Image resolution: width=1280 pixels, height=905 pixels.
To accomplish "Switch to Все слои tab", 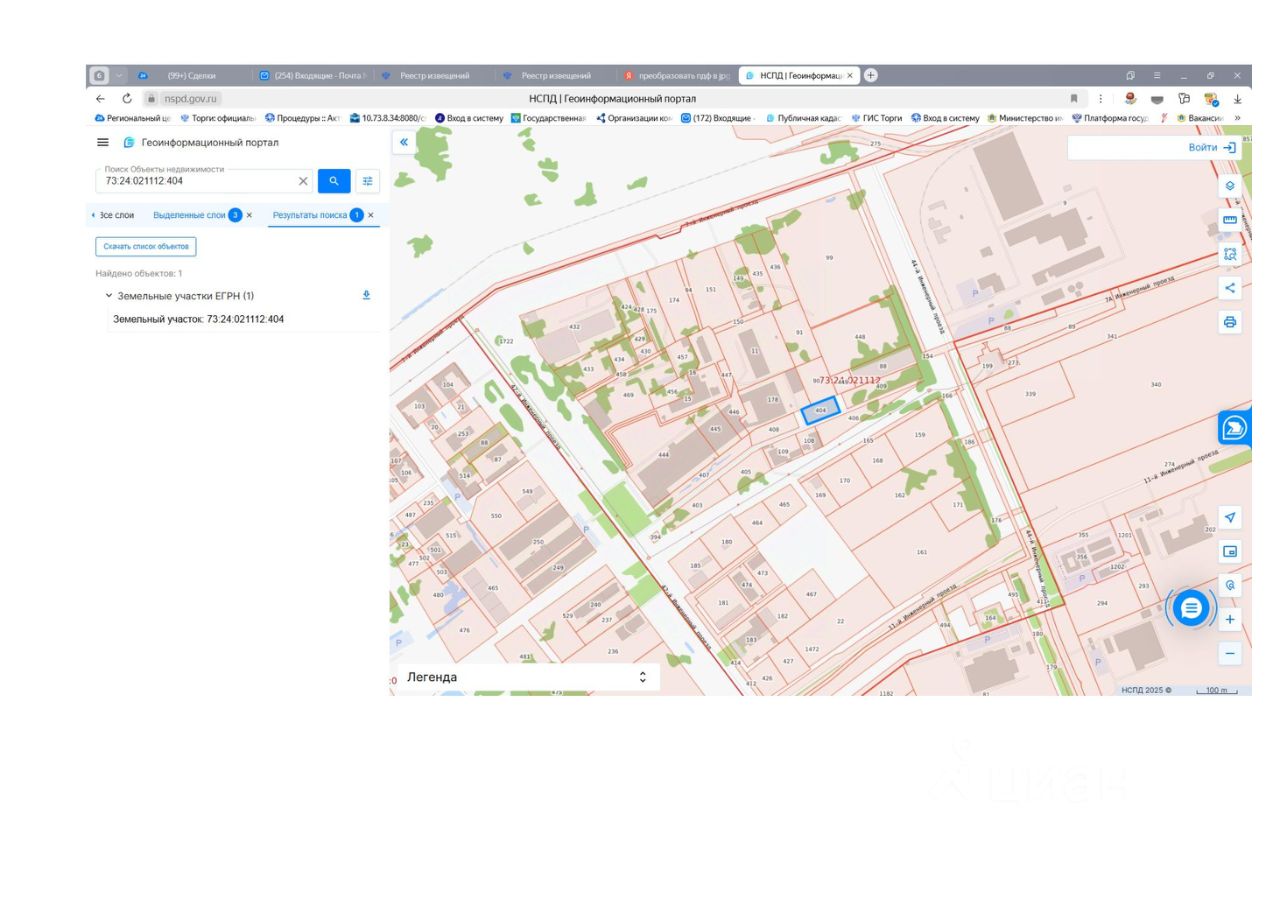I will [x=117, y=215].
